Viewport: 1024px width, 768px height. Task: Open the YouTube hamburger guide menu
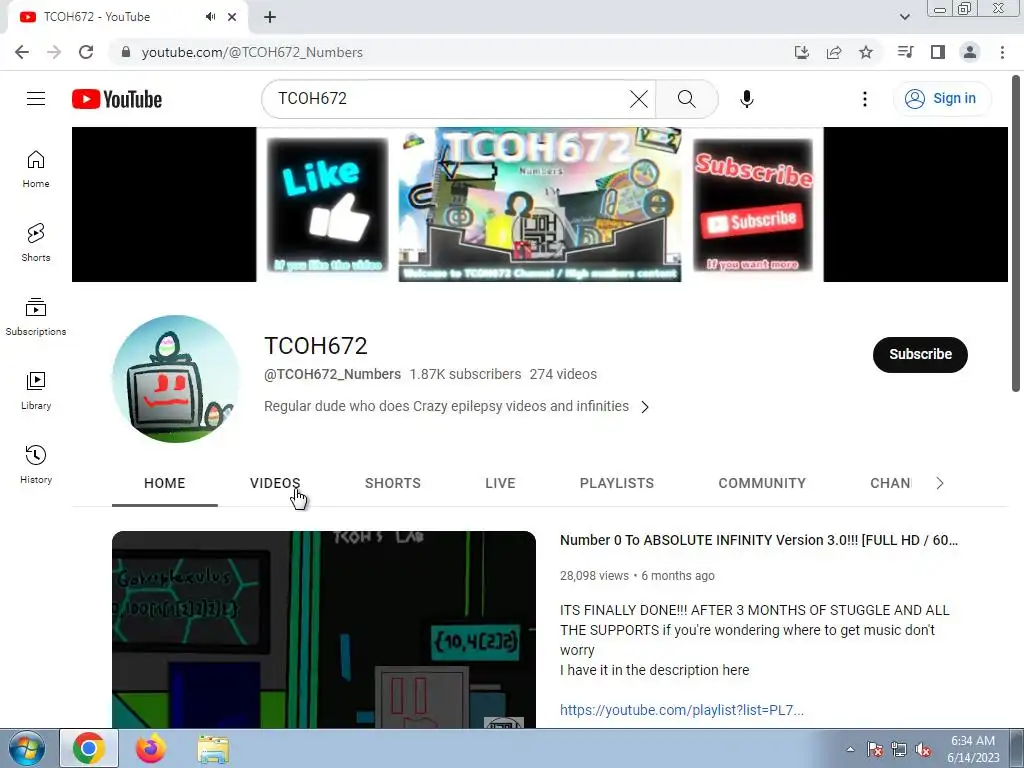point(36,99)
